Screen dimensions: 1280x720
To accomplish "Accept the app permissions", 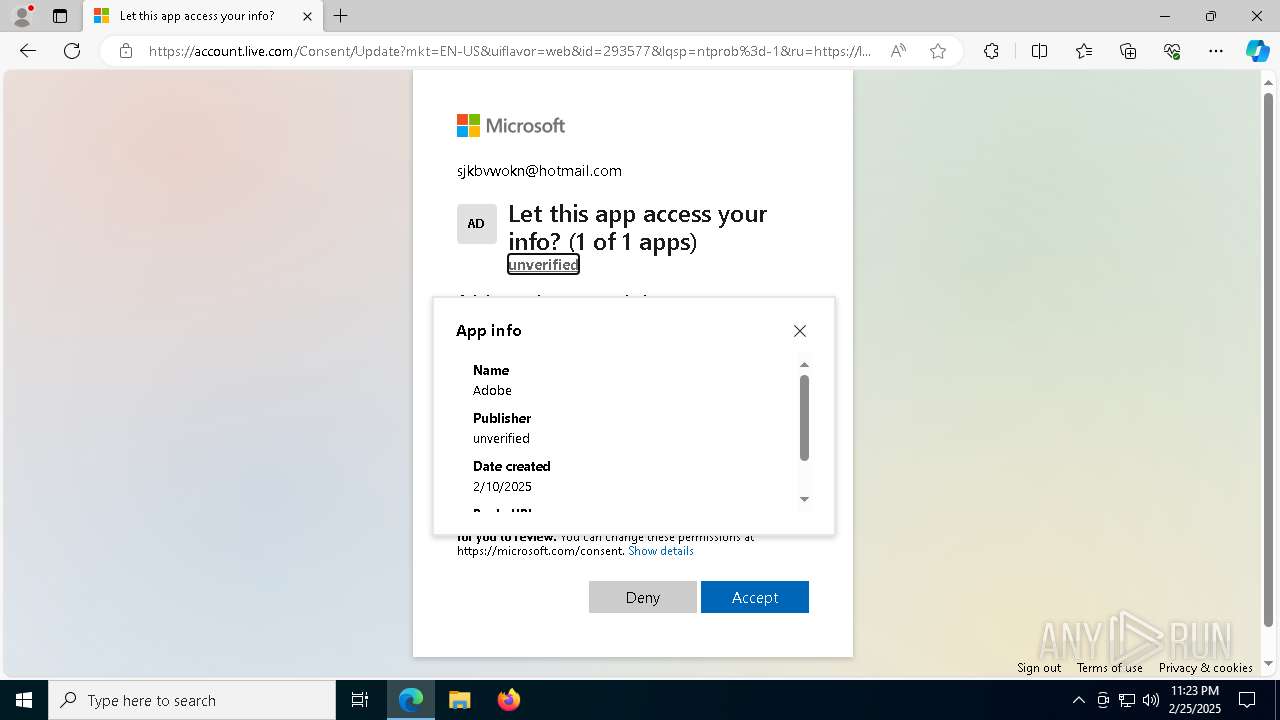I will pos(755,597).
